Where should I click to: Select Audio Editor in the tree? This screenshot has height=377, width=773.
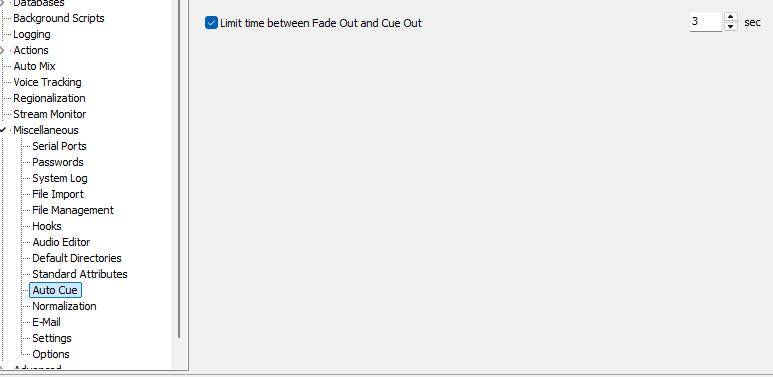pyautogui.click(x=61, y=242)
